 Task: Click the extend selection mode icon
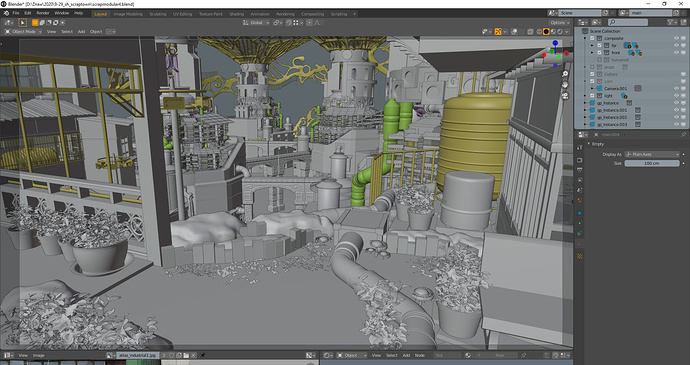pos(42,22)
